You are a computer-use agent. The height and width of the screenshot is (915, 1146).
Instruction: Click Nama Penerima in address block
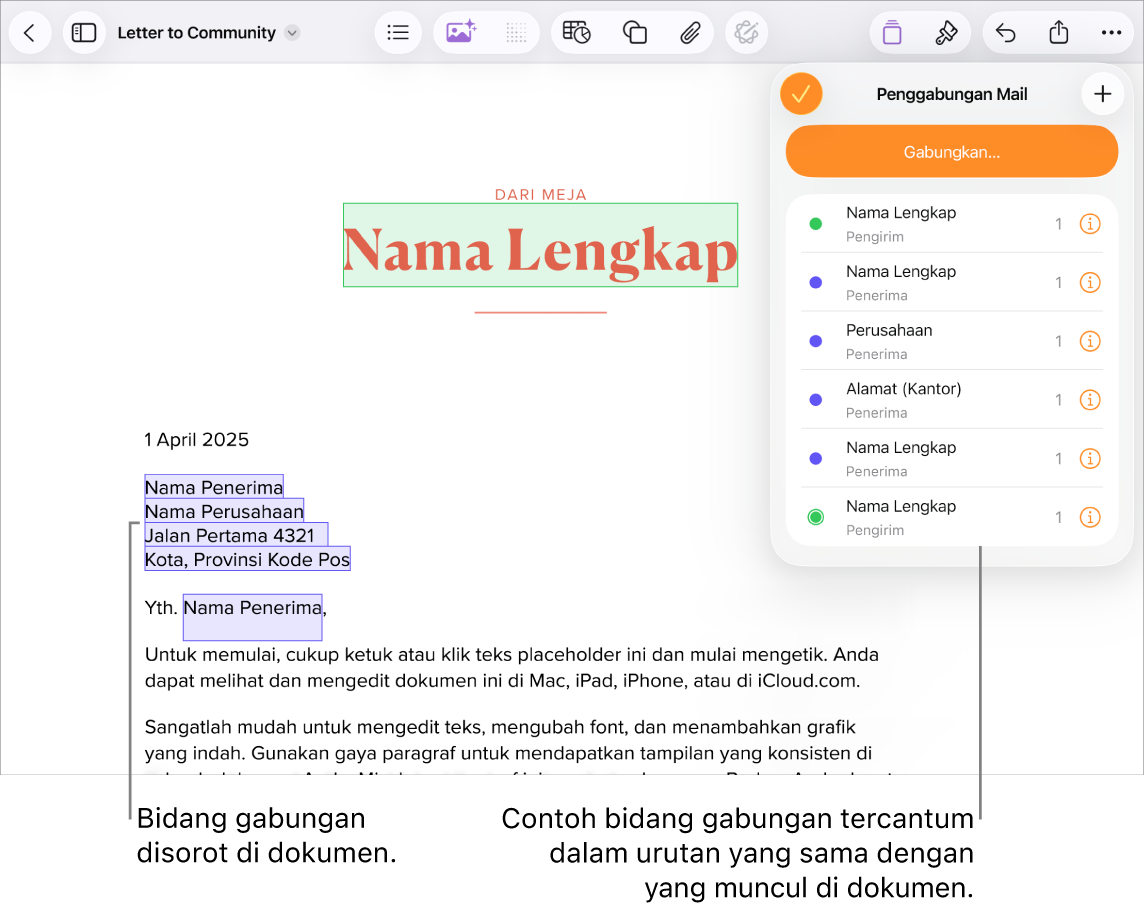(214, 487)
